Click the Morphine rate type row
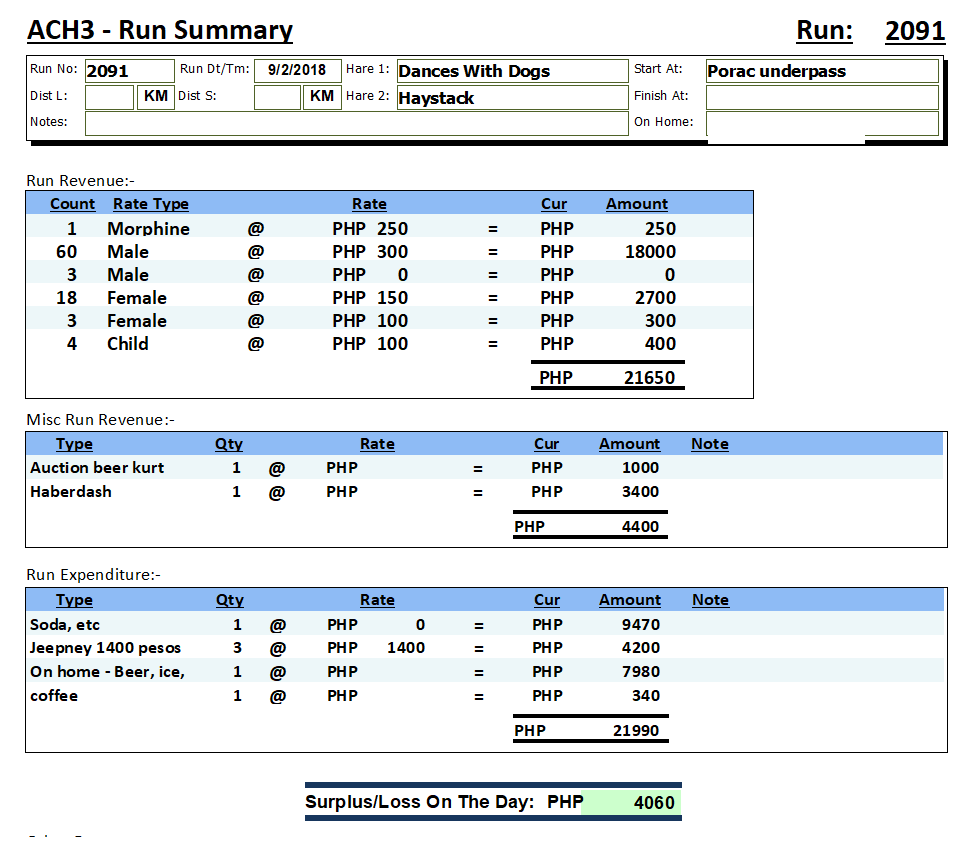The image size is (977, 845). click(148, 229)
